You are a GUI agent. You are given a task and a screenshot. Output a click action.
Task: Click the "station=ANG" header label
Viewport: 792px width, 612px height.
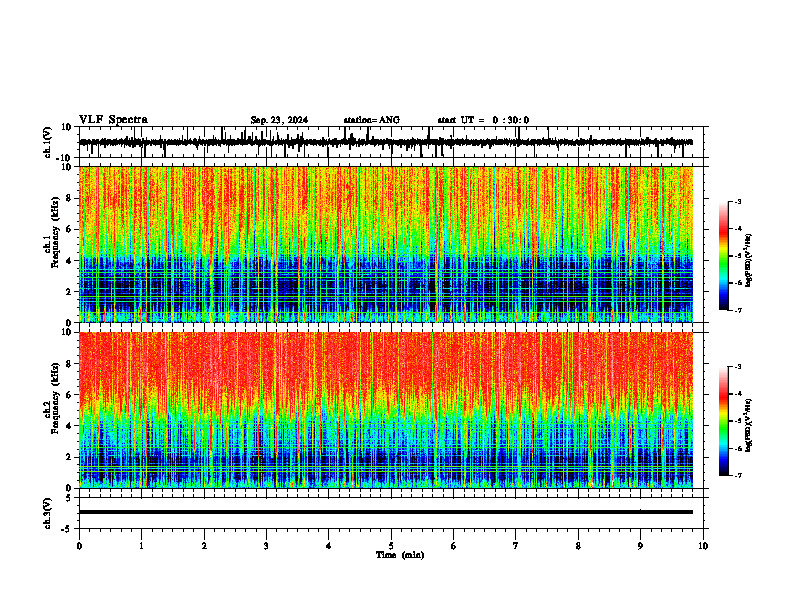click(x=372, y=120)
